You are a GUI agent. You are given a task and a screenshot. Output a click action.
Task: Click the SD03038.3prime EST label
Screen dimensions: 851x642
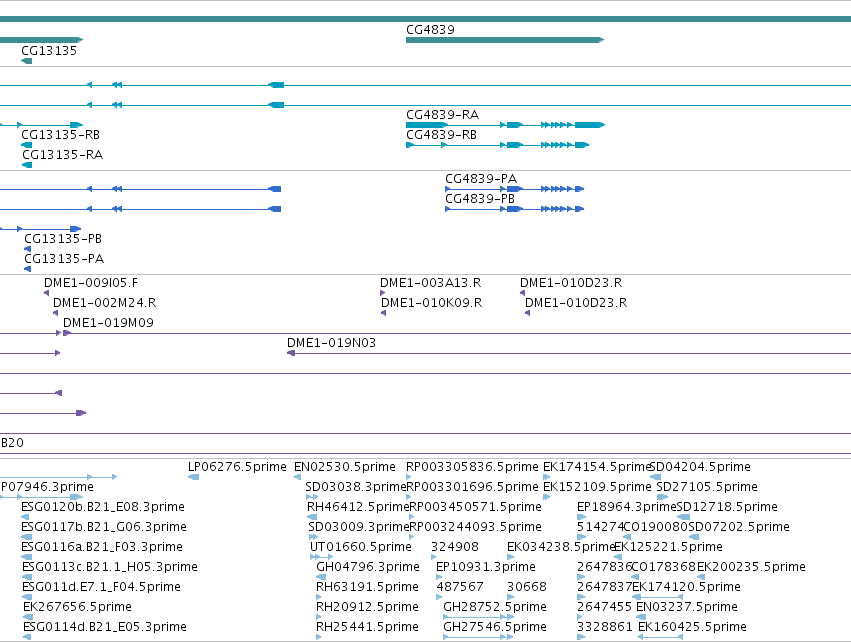pos(355,487)
